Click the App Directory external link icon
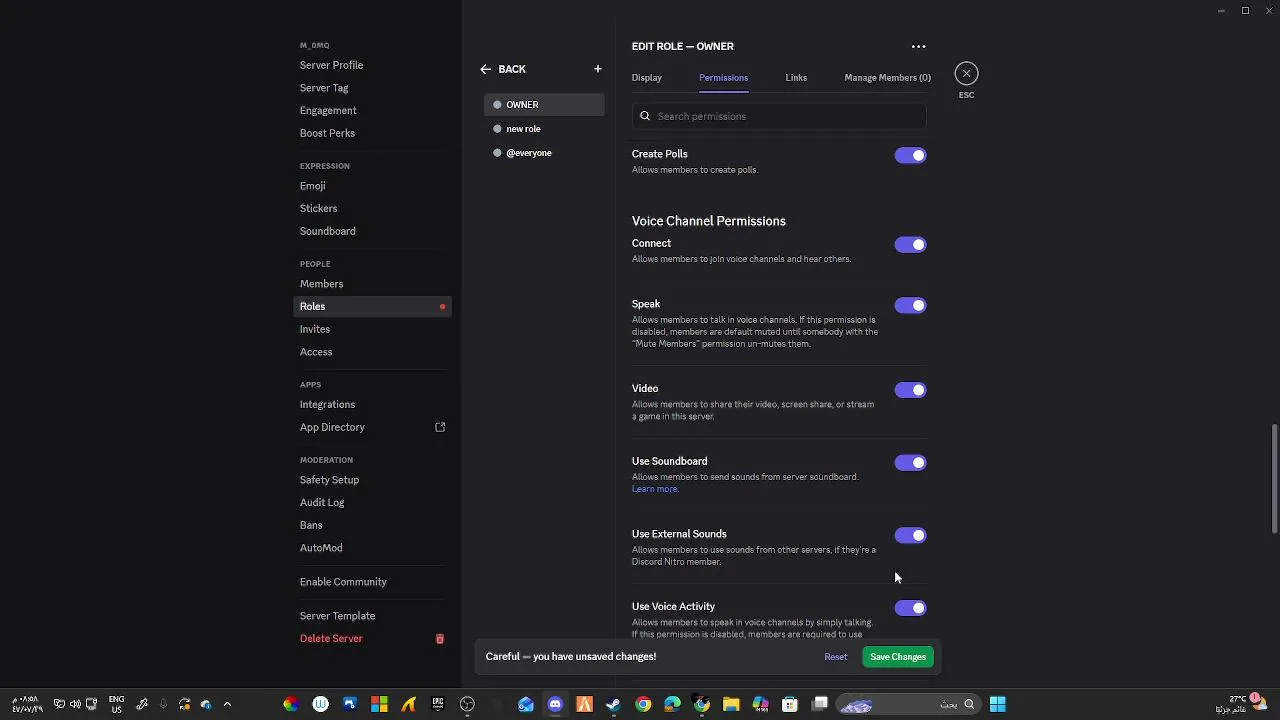 pos(440,427)
